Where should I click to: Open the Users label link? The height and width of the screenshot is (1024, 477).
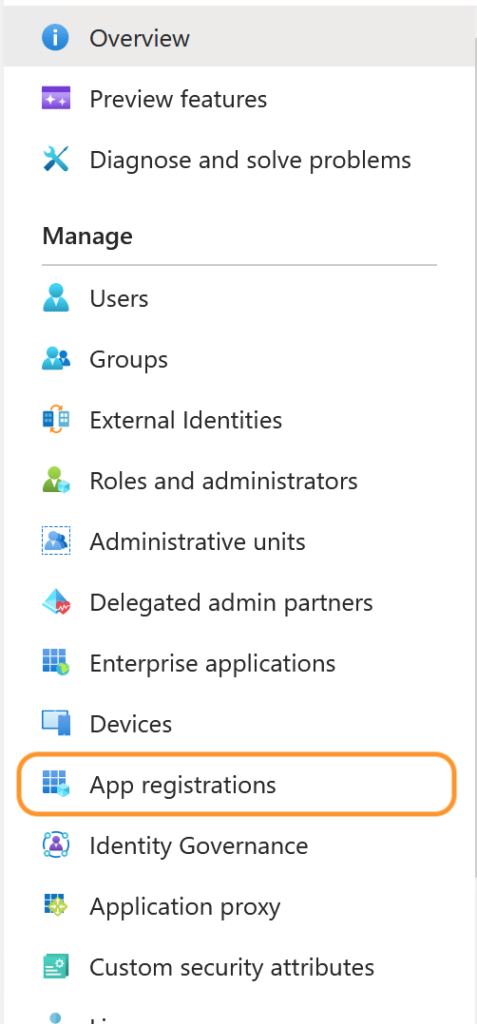coord(119,298)
